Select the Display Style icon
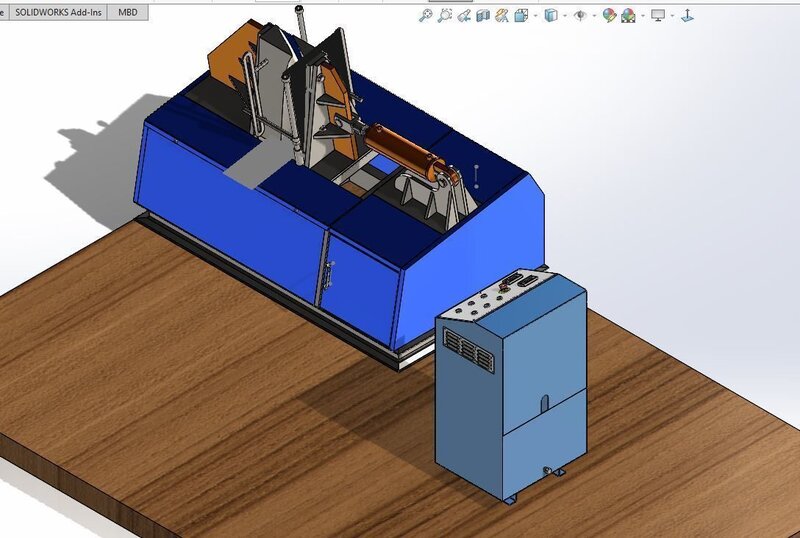Image resolution: width=800 pixels, height=538 pixels. pos(550,15)
